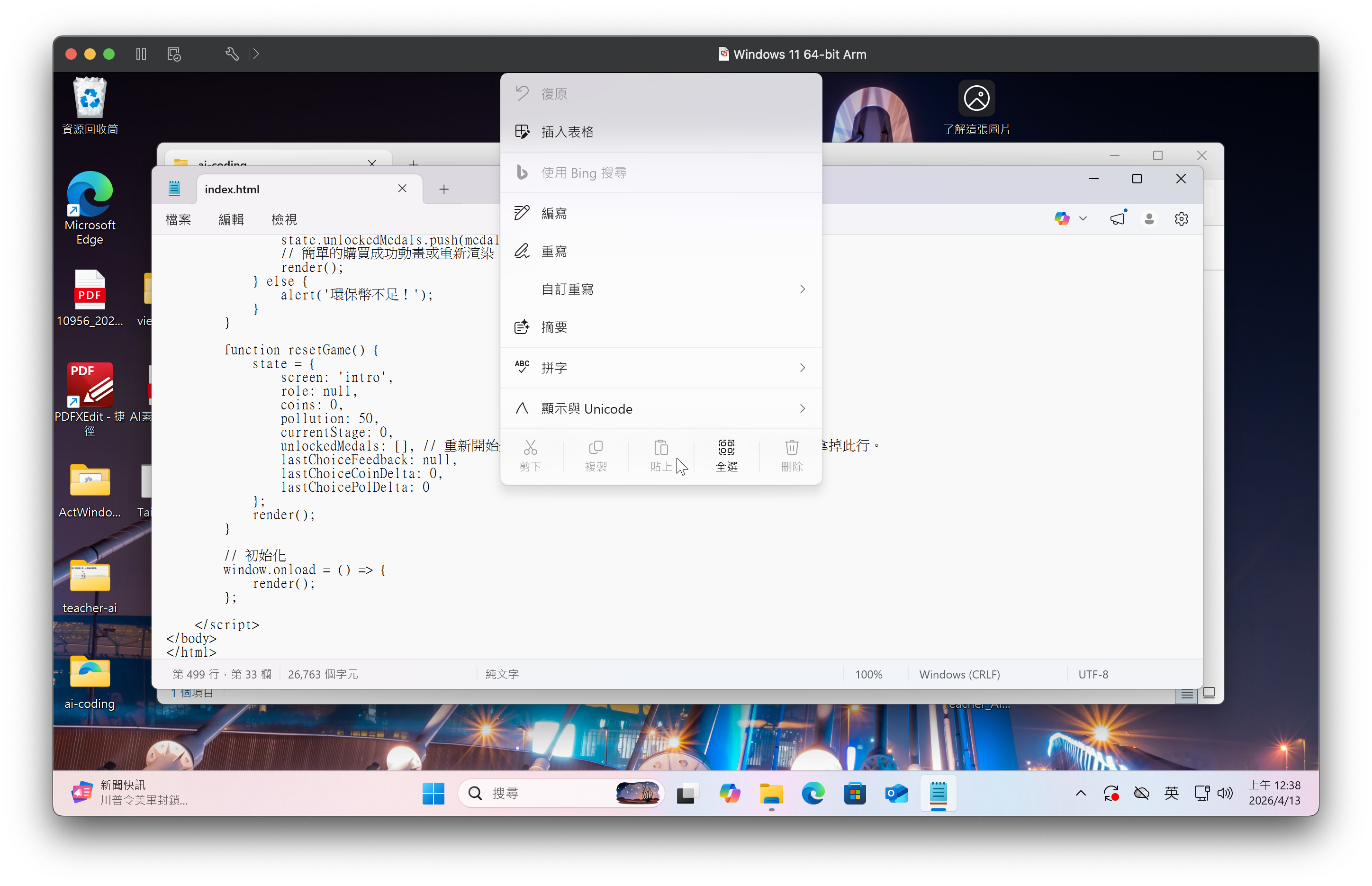This screenshot has width=1372, height=886.
Task: Open Microsoft Edge desktop shortcut
Action: point(90,208)
